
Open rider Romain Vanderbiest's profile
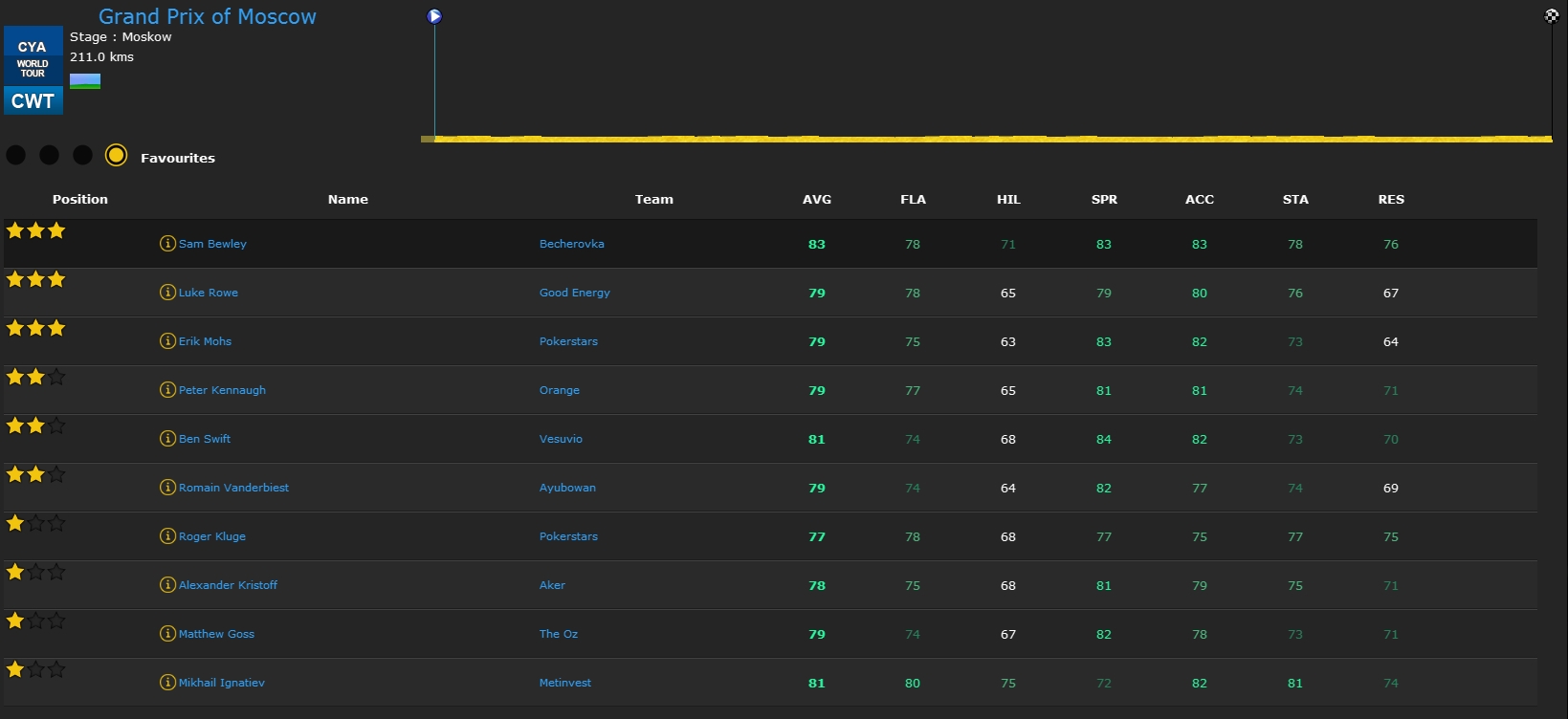click(x=233, y=488)
